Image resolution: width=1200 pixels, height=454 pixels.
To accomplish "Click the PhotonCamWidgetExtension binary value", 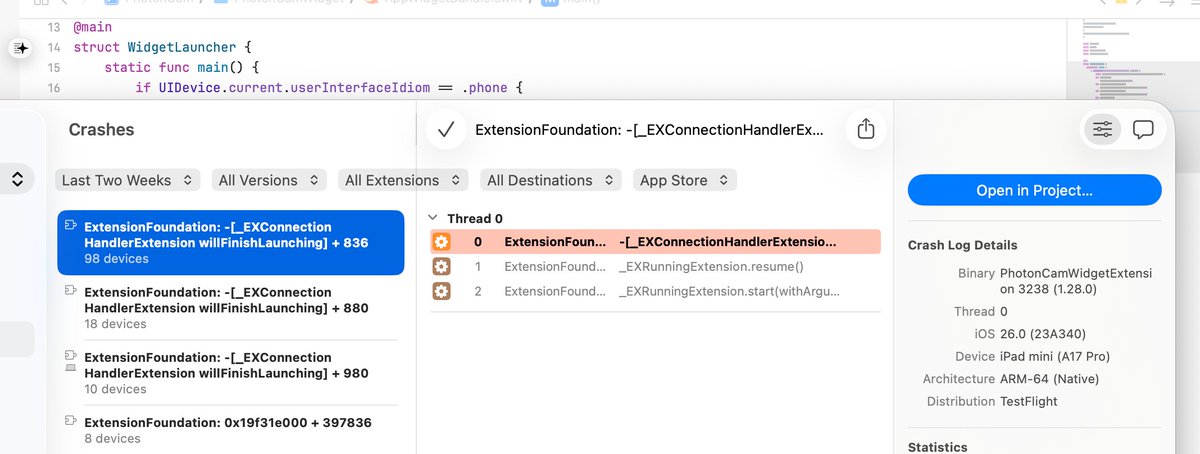I will coord(1076,282).
